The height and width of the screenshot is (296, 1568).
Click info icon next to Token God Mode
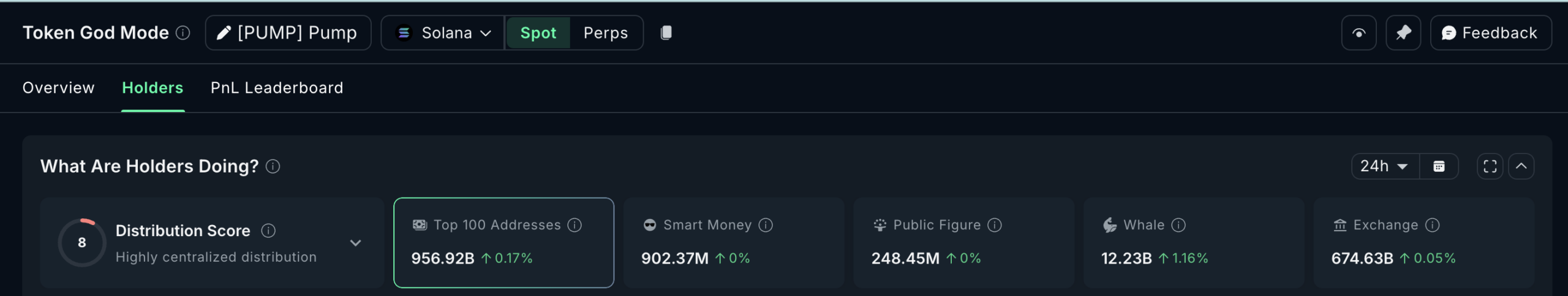[183, 32]
